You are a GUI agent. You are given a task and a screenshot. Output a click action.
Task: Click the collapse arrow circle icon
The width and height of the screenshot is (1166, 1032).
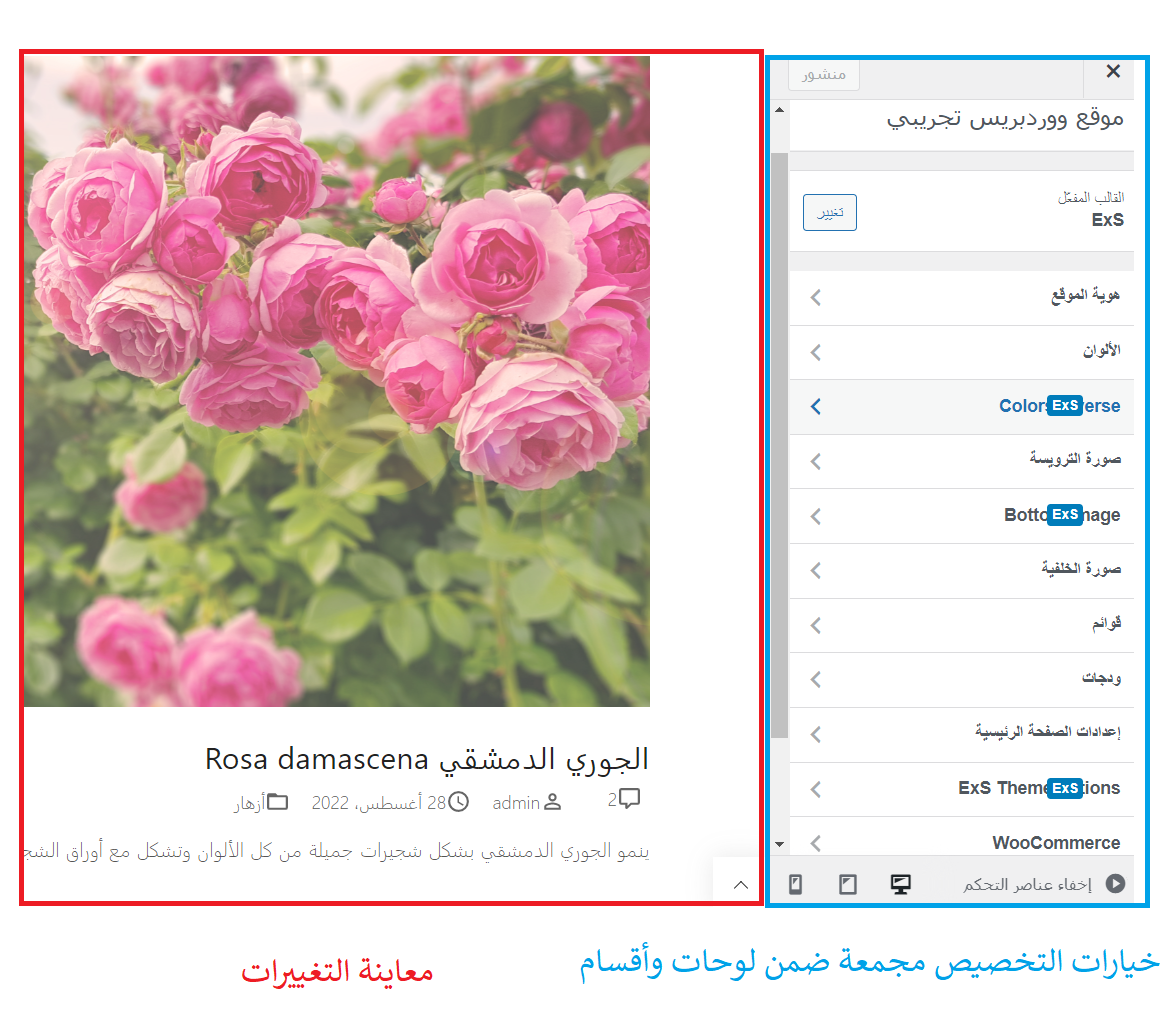click(1115, 883)
